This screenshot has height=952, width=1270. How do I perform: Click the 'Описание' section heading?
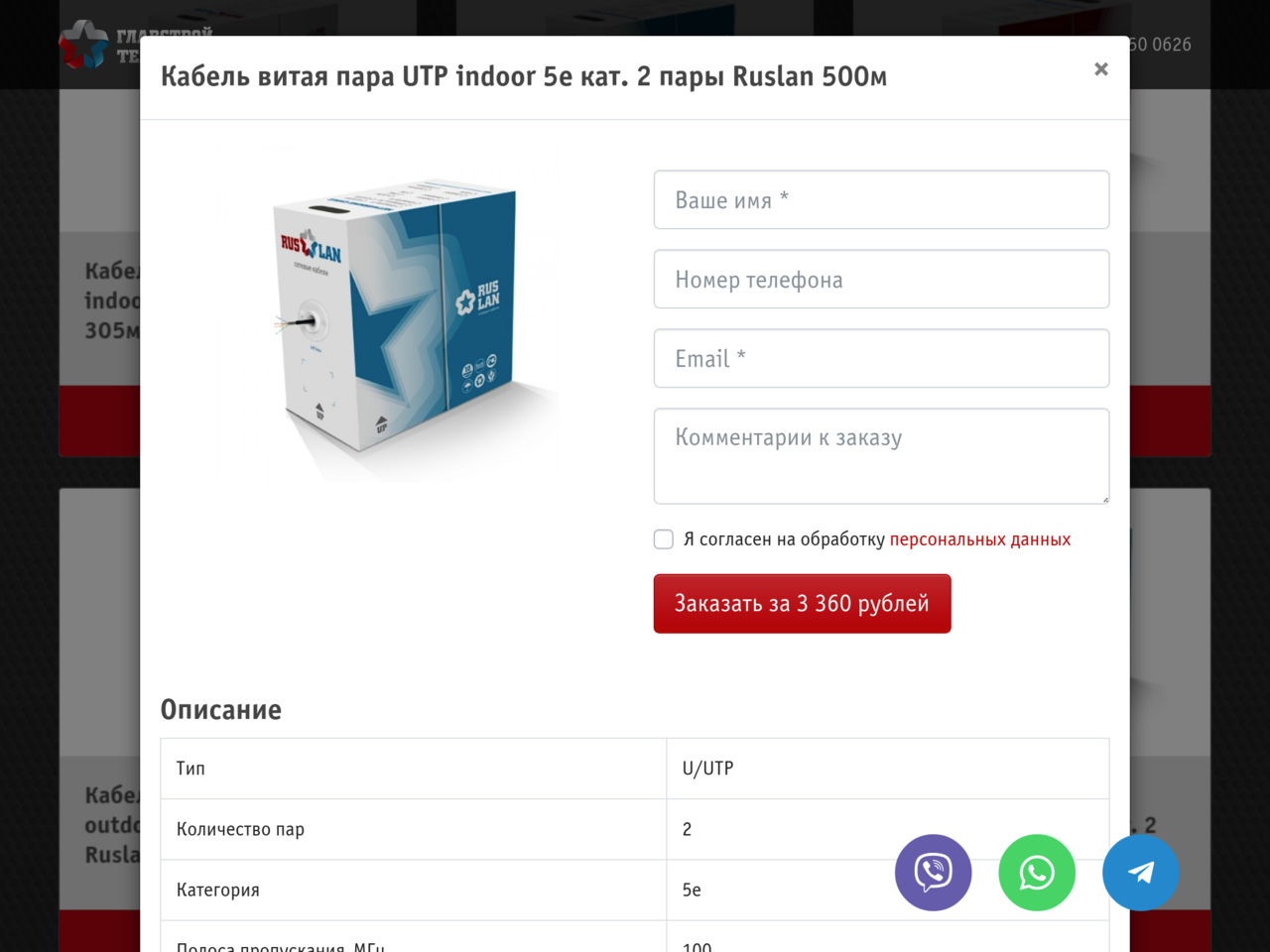(221, 710)
